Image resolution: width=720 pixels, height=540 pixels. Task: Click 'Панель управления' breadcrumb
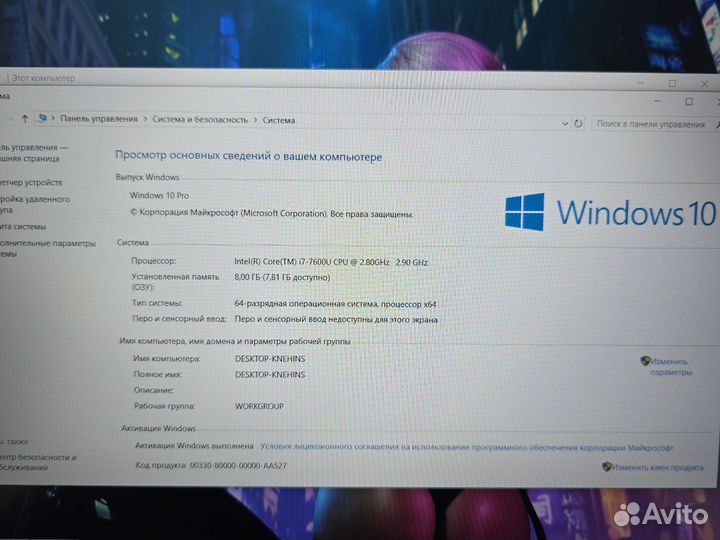click(x=99, y=119)
